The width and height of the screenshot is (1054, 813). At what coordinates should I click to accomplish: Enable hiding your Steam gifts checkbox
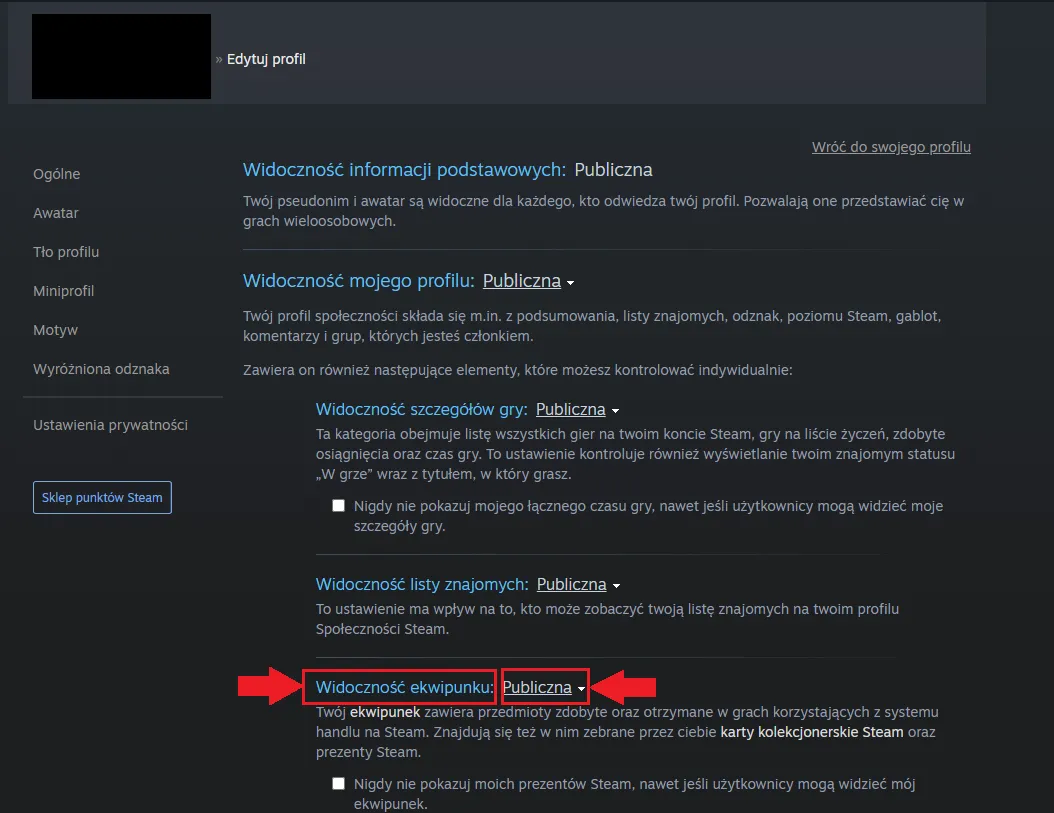pyautogui.click(x=338, y=783)
